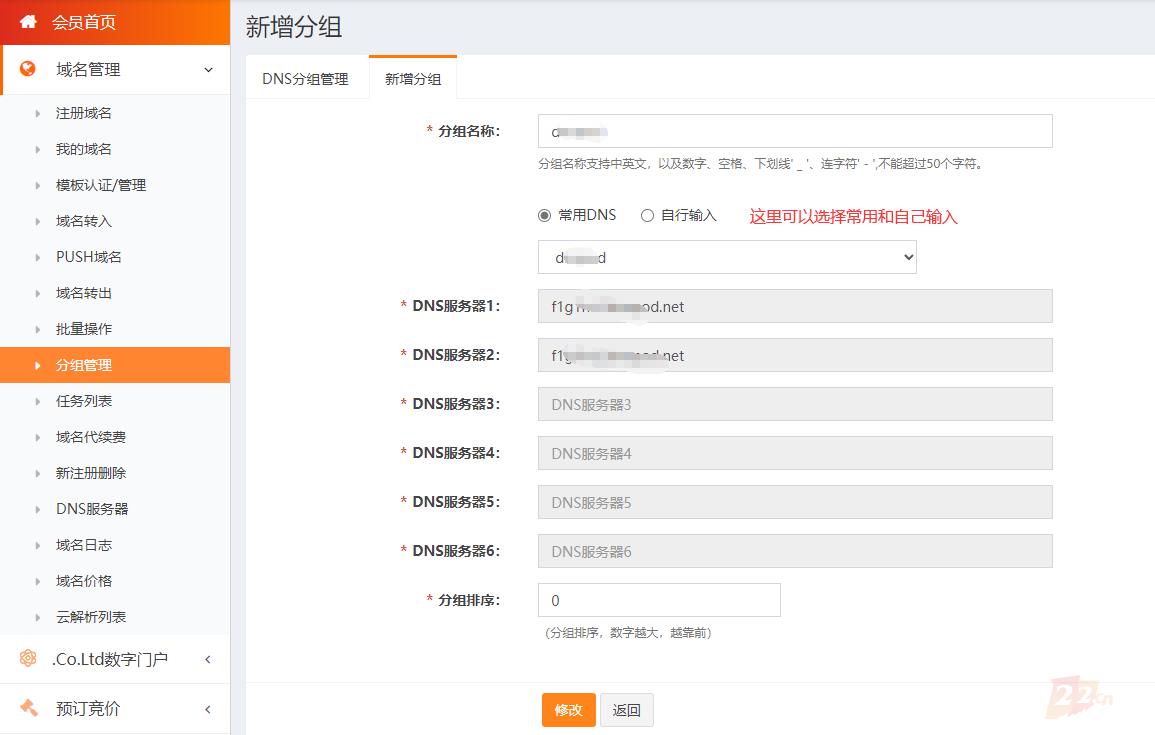Open the common DNS provider dropdown
Image resolution: width=1155 pixels, height=735 pixels.
[x=727, y=257]
